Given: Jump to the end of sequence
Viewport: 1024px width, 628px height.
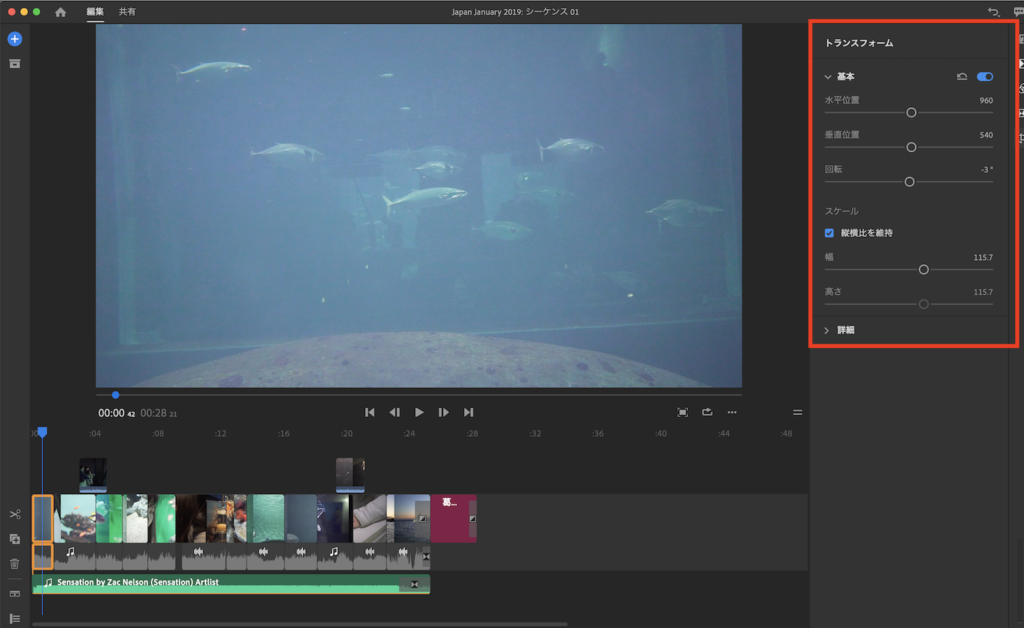Looking at the screenshot, I should [468, 412].
